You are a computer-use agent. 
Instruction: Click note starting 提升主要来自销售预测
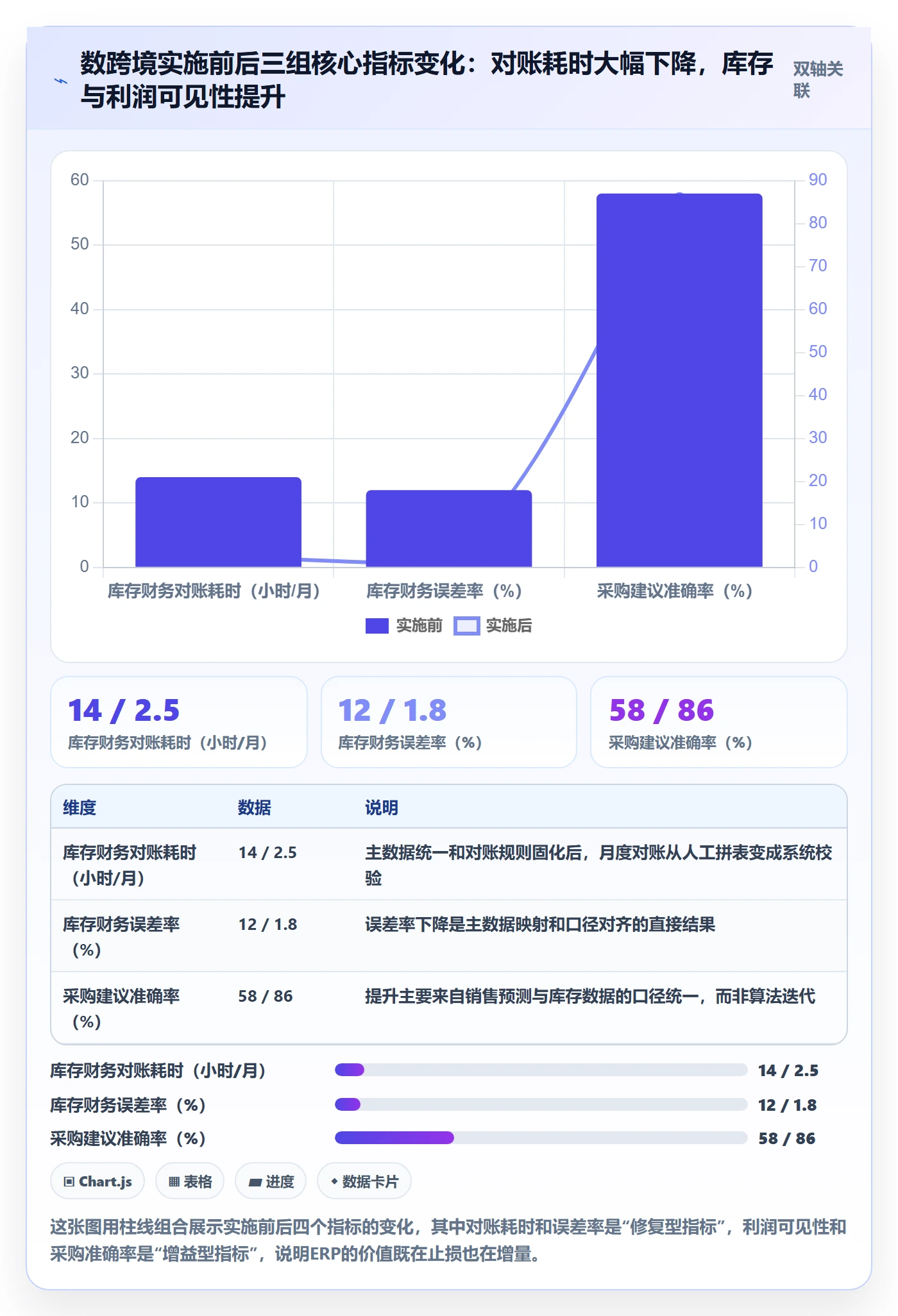pyautogui.click(x=590, y=996)
